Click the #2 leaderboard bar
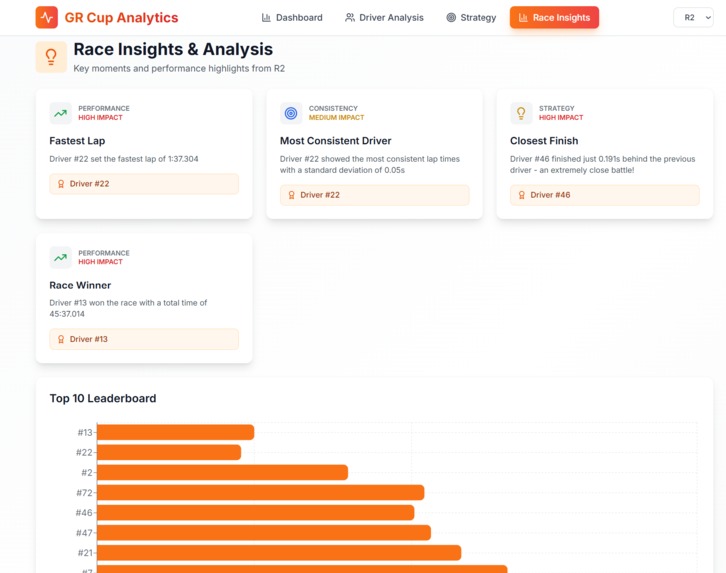Image resolution: width=726 pixels, height=573 pixels. click(x=222, y=473)
